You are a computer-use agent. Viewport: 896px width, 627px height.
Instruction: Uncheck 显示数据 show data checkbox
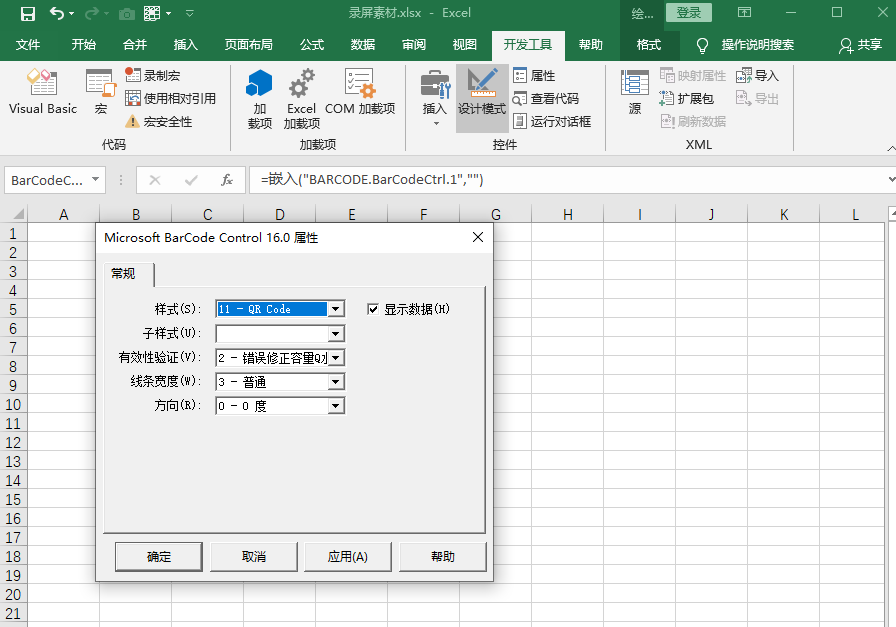[x=373, y=309]
